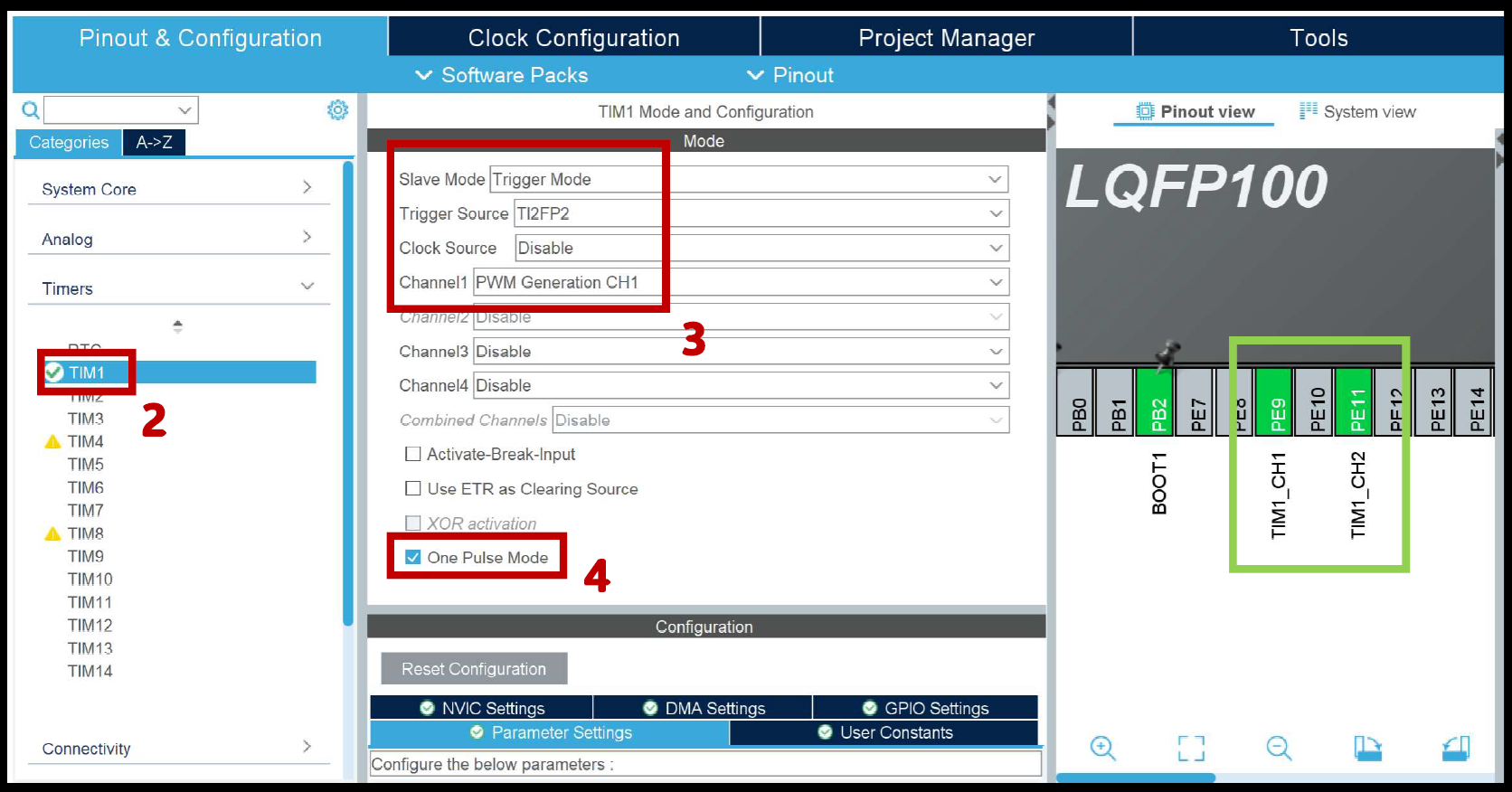Switch to Tools tab
The width and height of the screenshot is (1512, 792).
click(1318, 38)
